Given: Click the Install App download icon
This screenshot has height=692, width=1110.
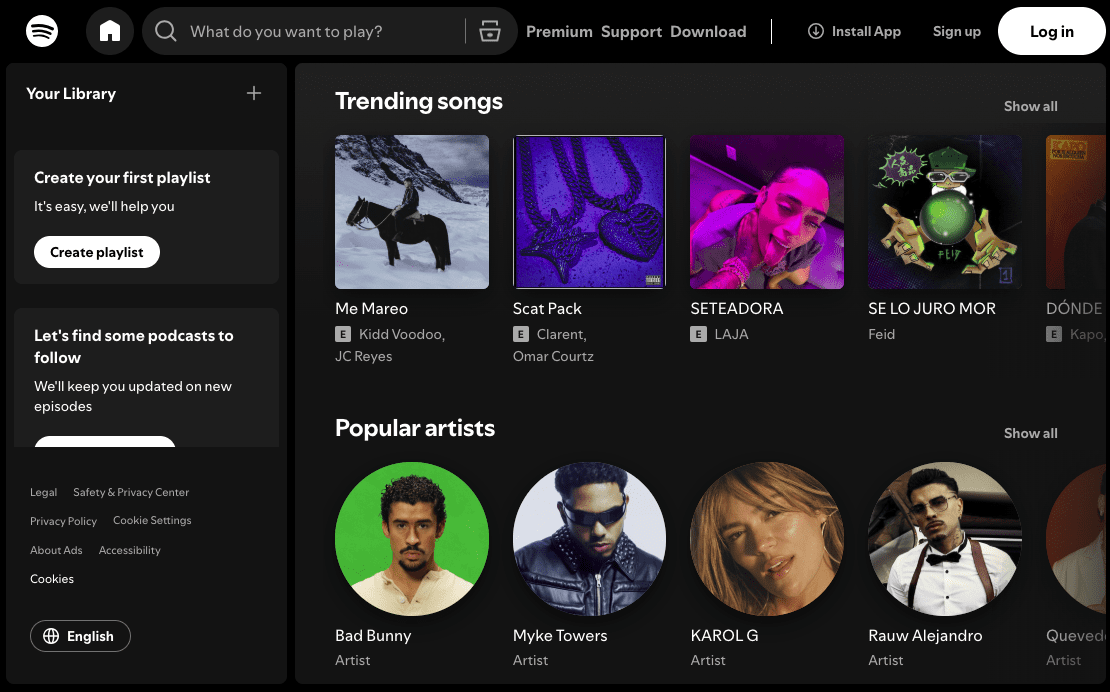Looking at the screenshot, I should [816, 31].
